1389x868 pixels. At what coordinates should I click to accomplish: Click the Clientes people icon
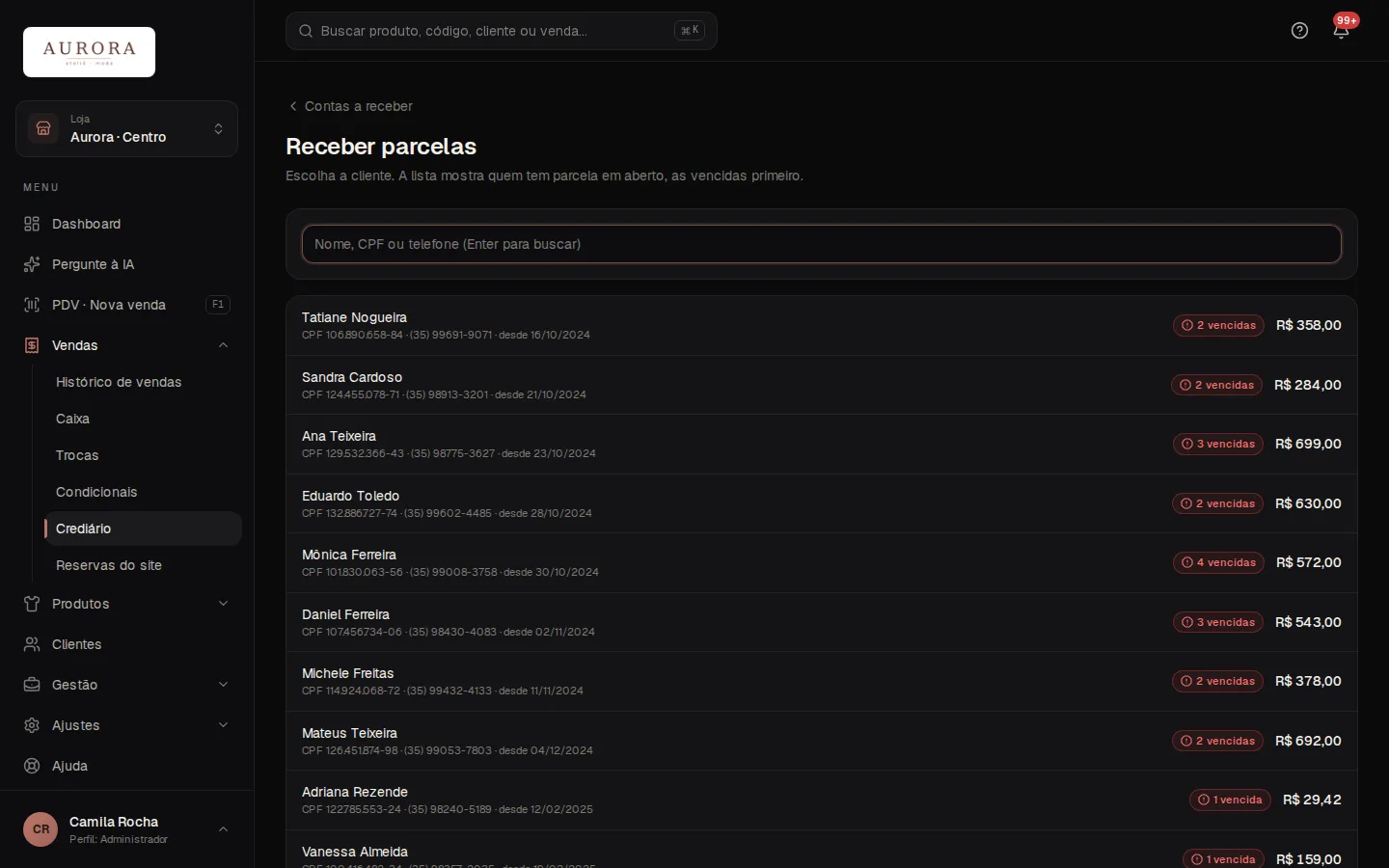[x=32, y=644]
